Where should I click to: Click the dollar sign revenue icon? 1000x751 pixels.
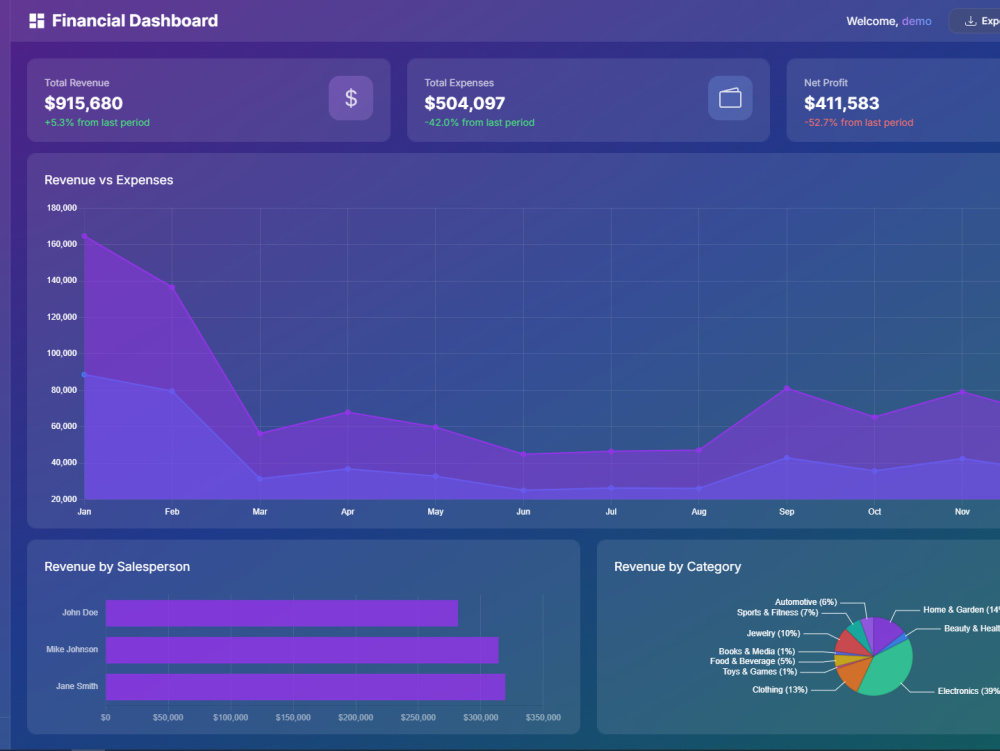coord(351,98)
